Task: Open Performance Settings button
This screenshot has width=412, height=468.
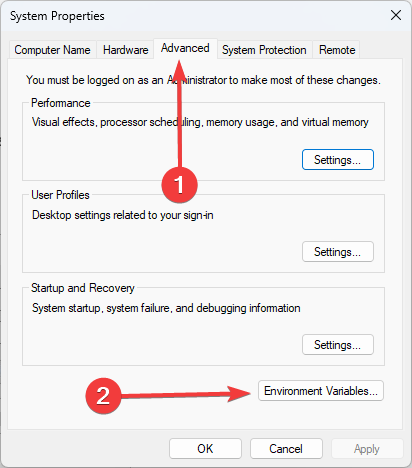Action: click(338, 160)
